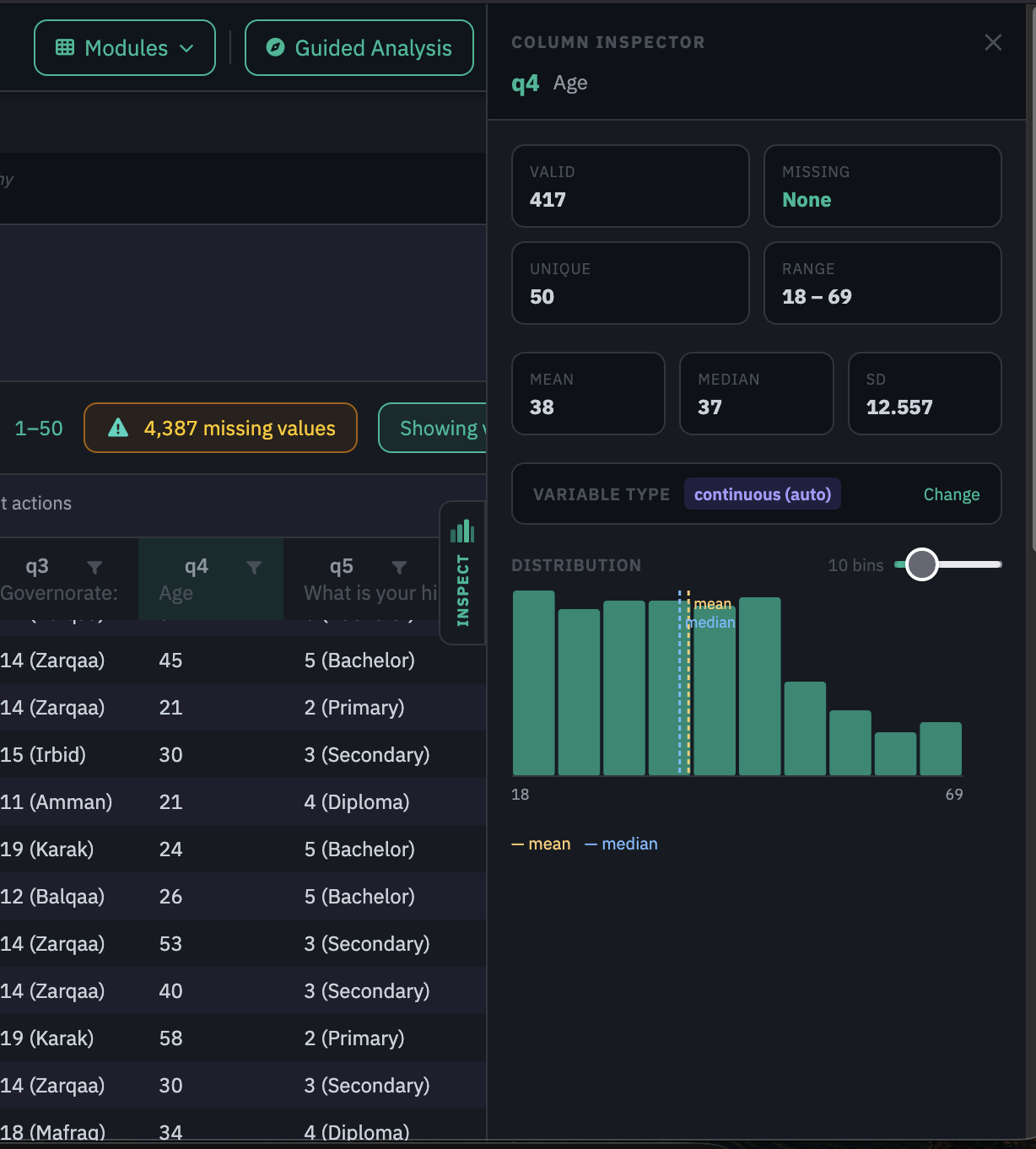The width and height of the screenshot is (1036, 1149).
Task: Start Guided Analysis
Action: tap(359, 48)
